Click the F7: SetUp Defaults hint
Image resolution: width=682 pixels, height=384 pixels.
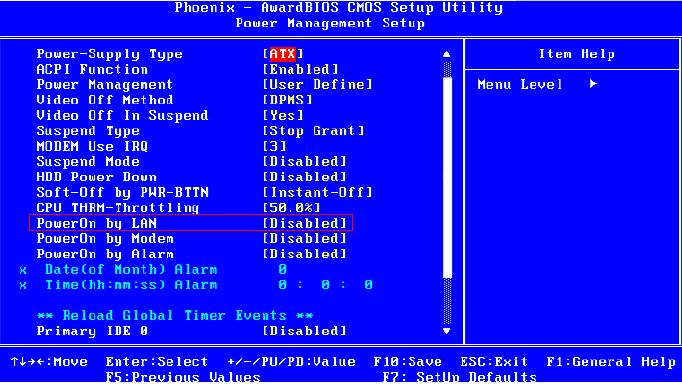click(x=459, y=377)
